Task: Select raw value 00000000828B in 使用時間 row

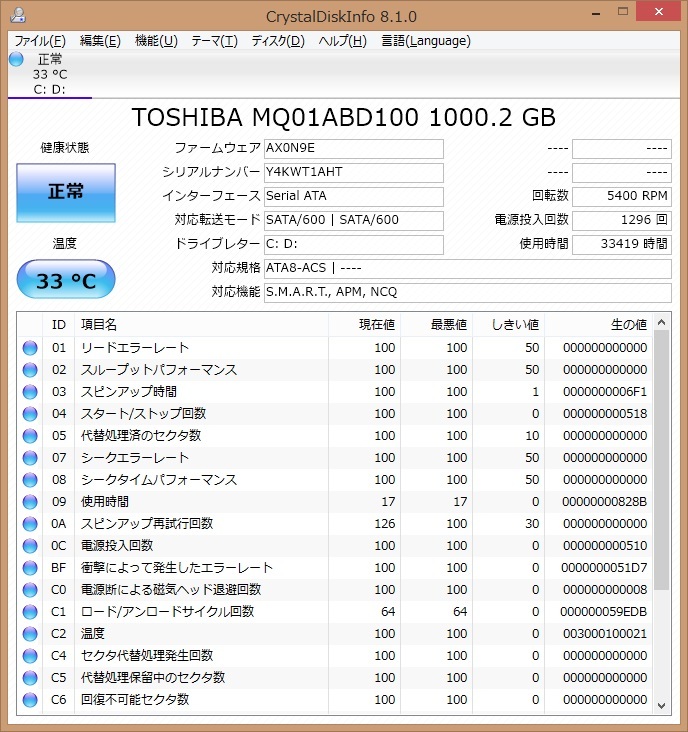Action: (604, 501)
